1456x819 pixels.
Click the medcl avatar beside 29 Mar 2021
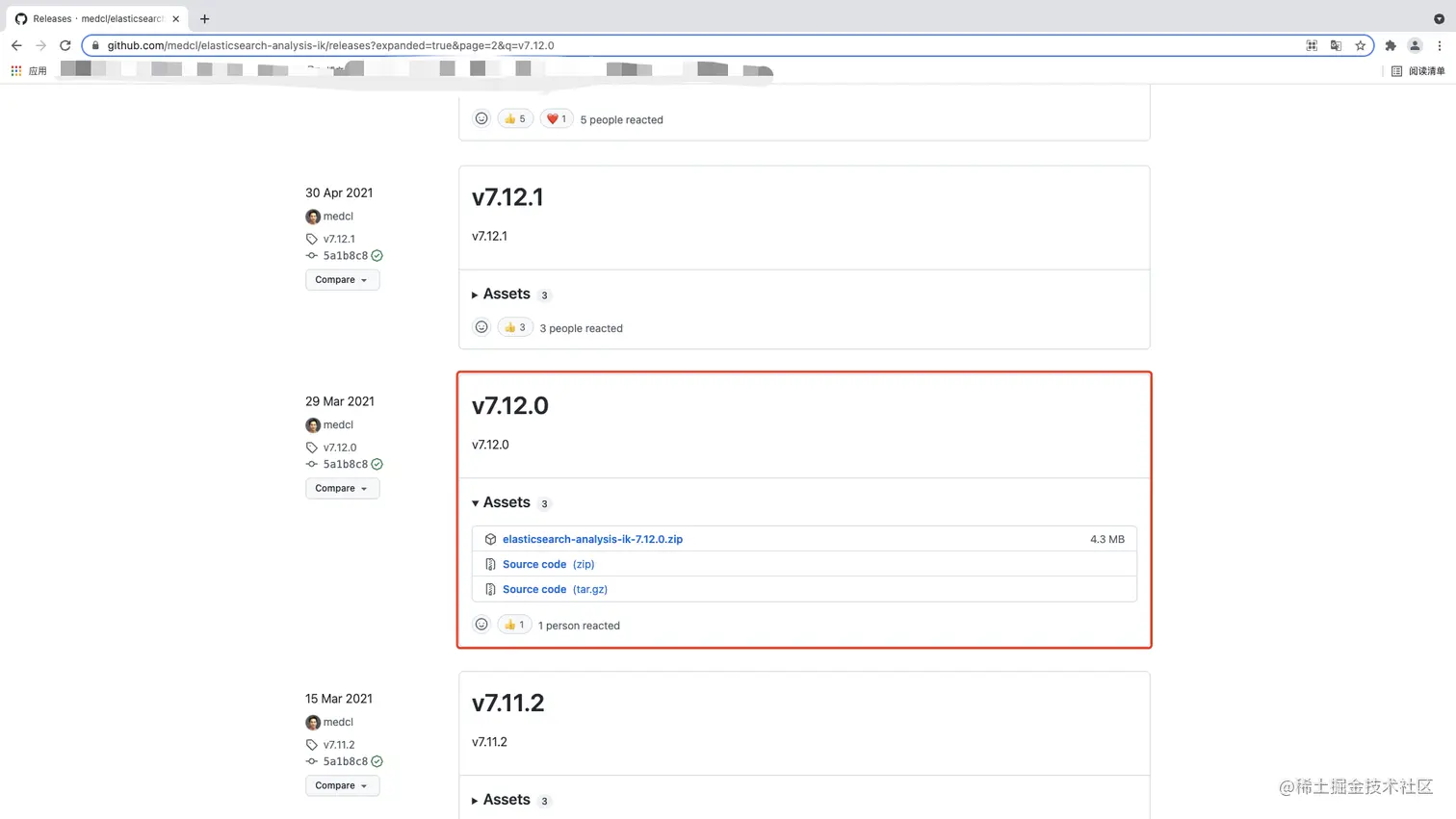pos(313,425)
